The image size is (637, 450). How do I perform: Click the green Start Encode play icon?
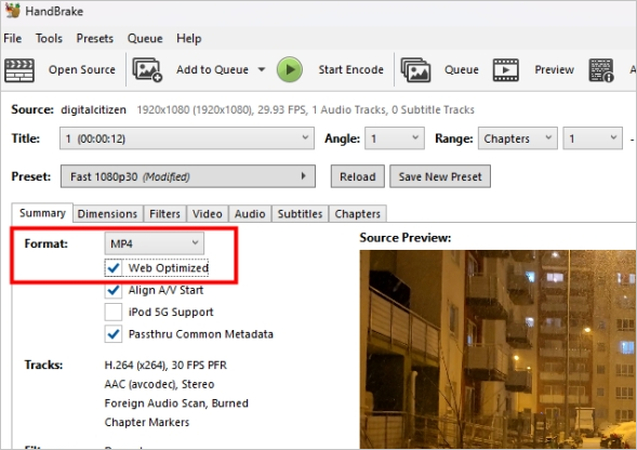point(290,70)
